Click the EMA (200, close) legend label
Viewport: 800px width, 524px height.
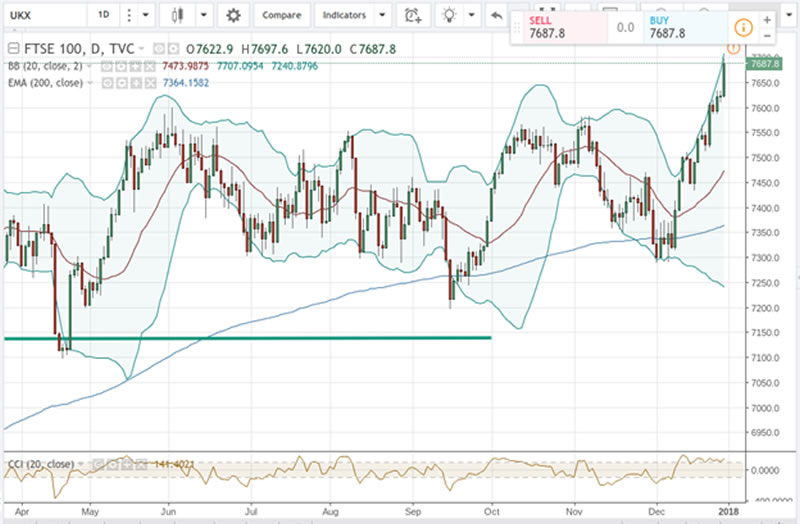(x=45, y=83)
